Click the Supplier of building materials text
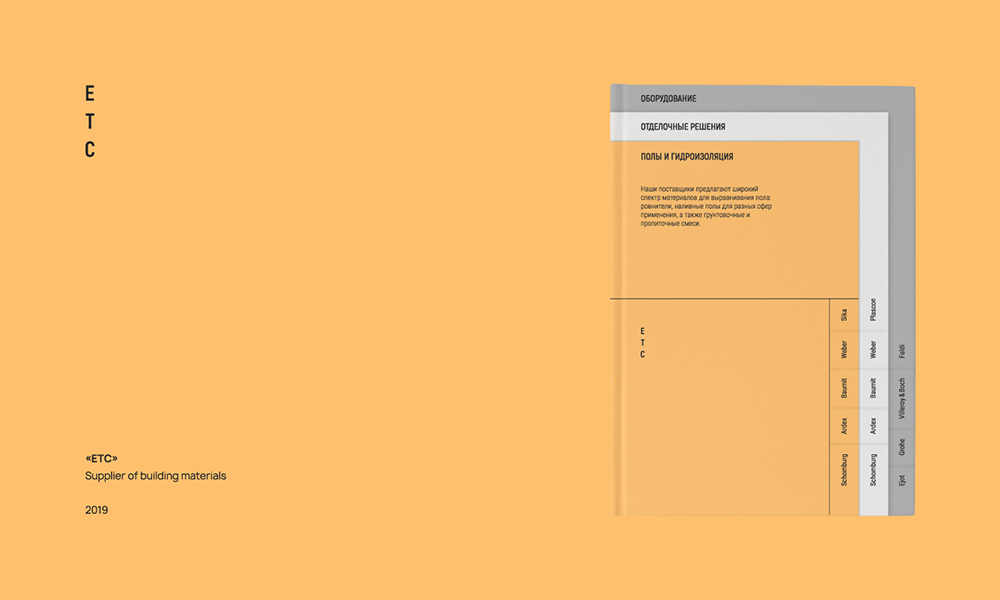 156,476
